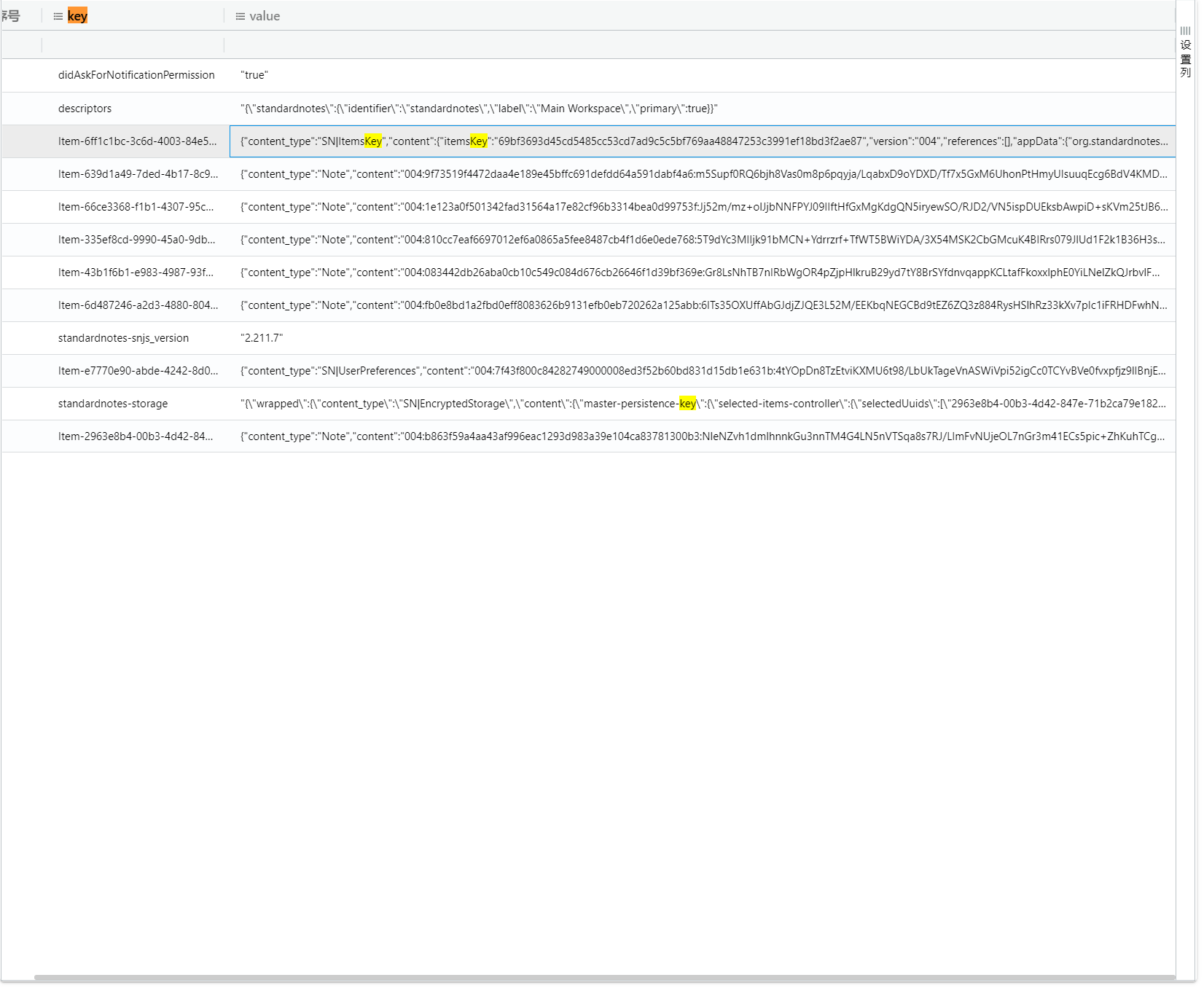Open the 设置列 column settings panel
Screen dimensions: 1204x988
1186,52
